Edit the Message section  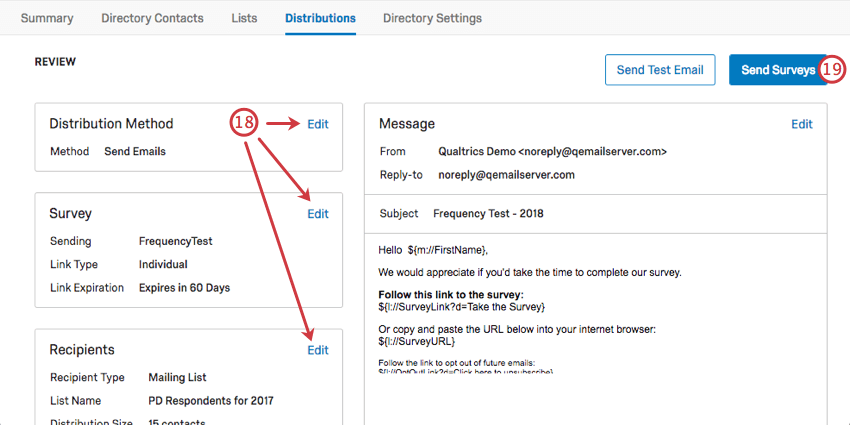click(802, 124)
